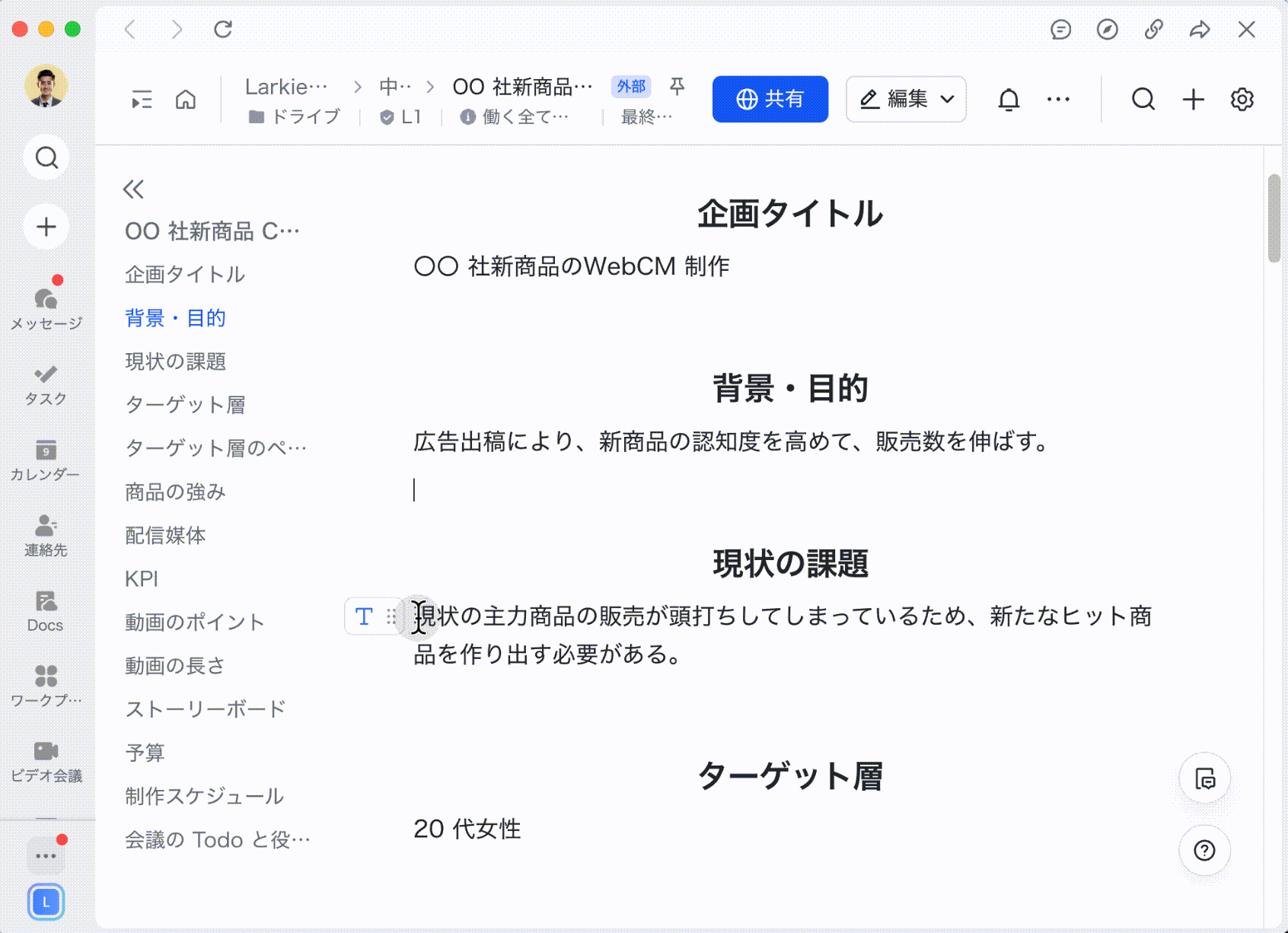Open the settings gear
This screenshot has width=1288, height=933.
click(1241, 99)
